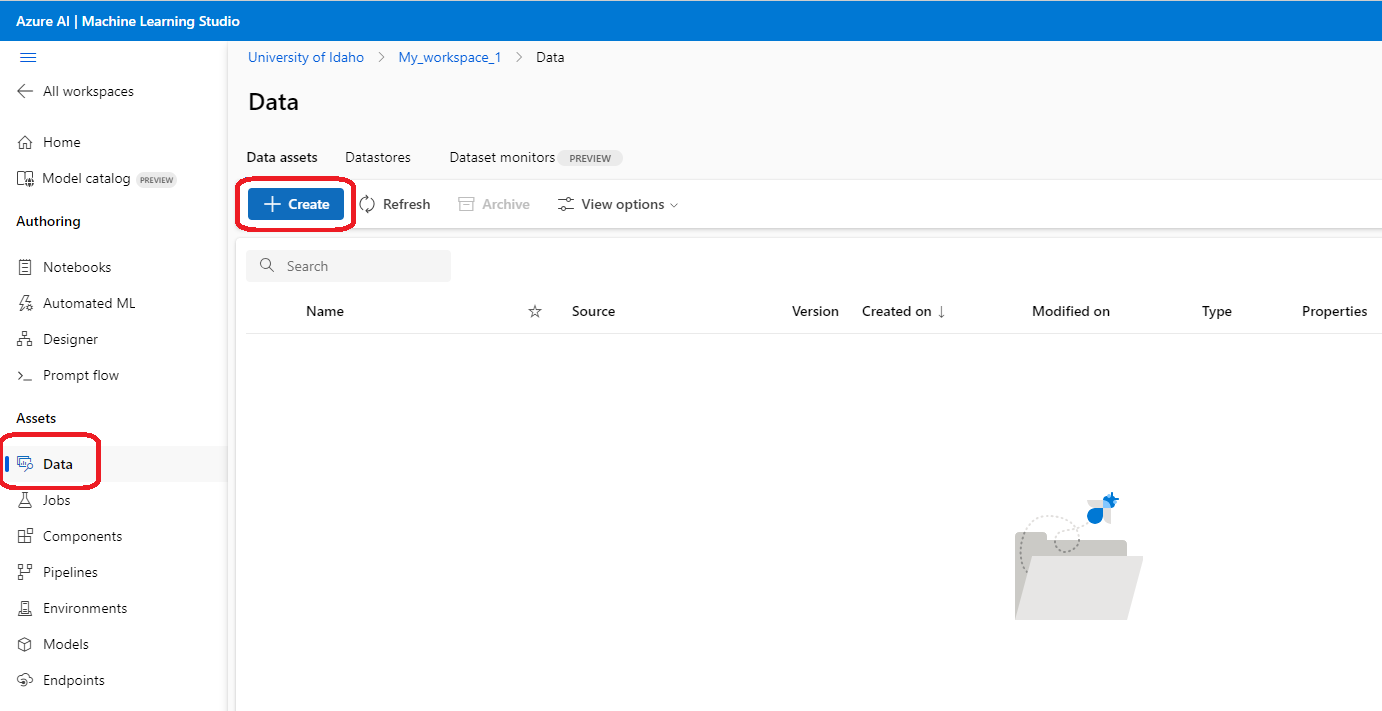Switch to the Datastores tab
The height and width of the screenshot is (711, 1382).
click(x=378, y=157)
